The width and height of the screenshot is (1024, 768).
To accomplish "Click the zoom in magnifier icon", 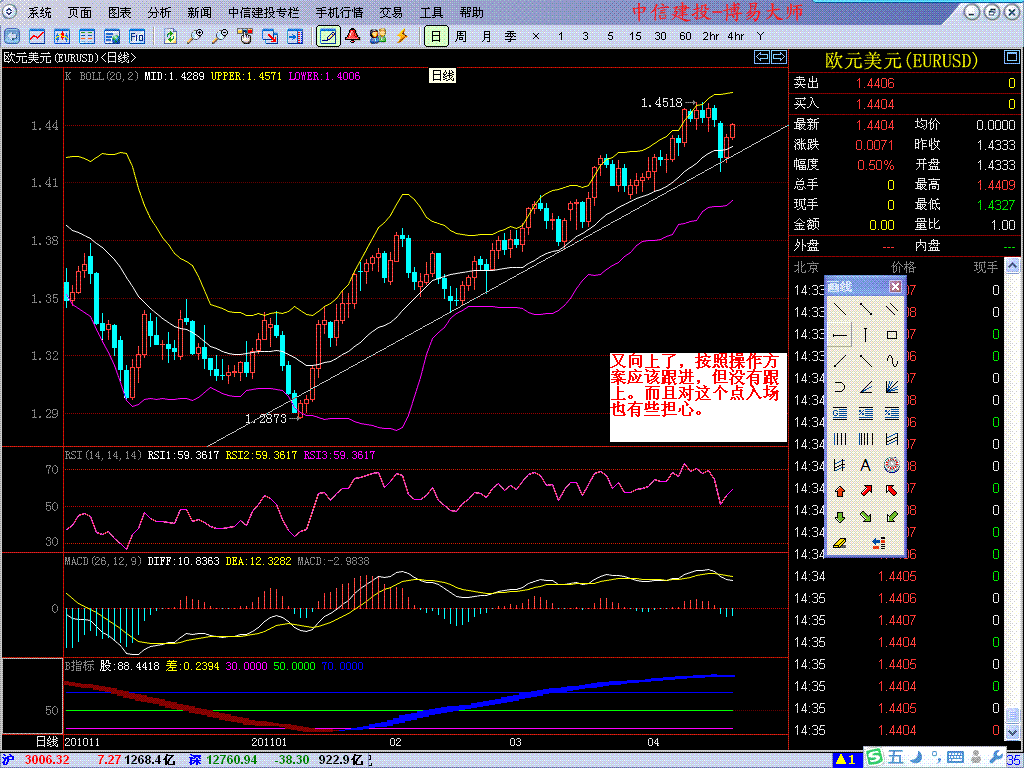I will coord(195,36).
